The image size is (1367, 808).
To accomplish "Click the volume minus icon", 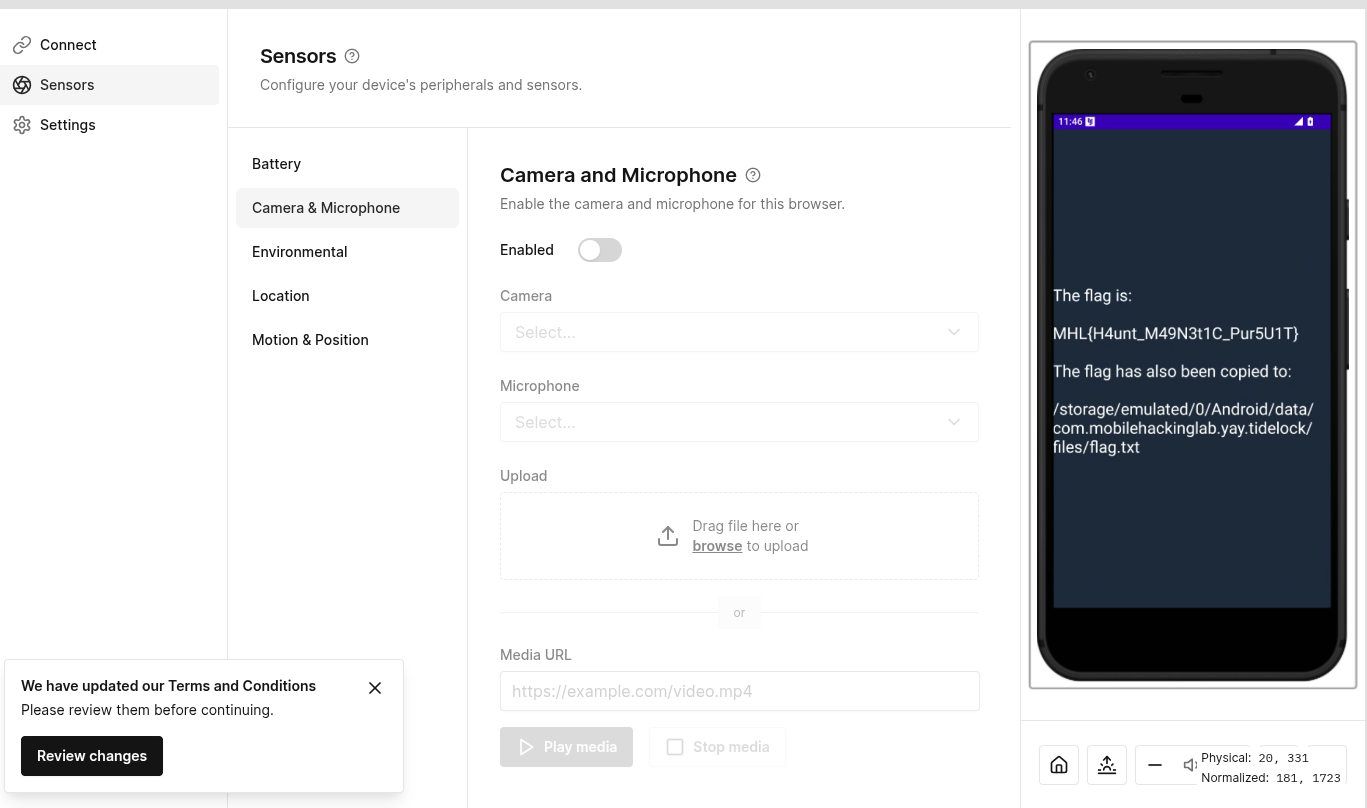I will click(x=1155, y=765).
